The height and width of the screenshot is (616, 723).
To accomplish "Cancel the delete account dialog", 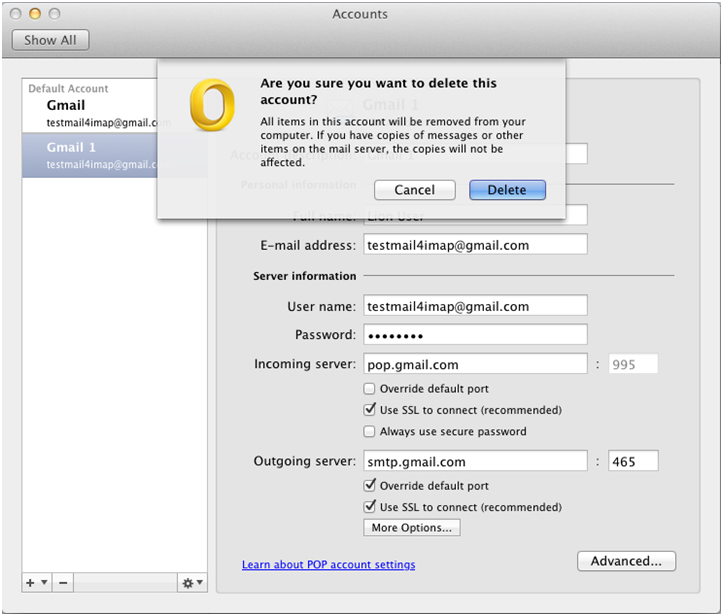I will 415,190.
